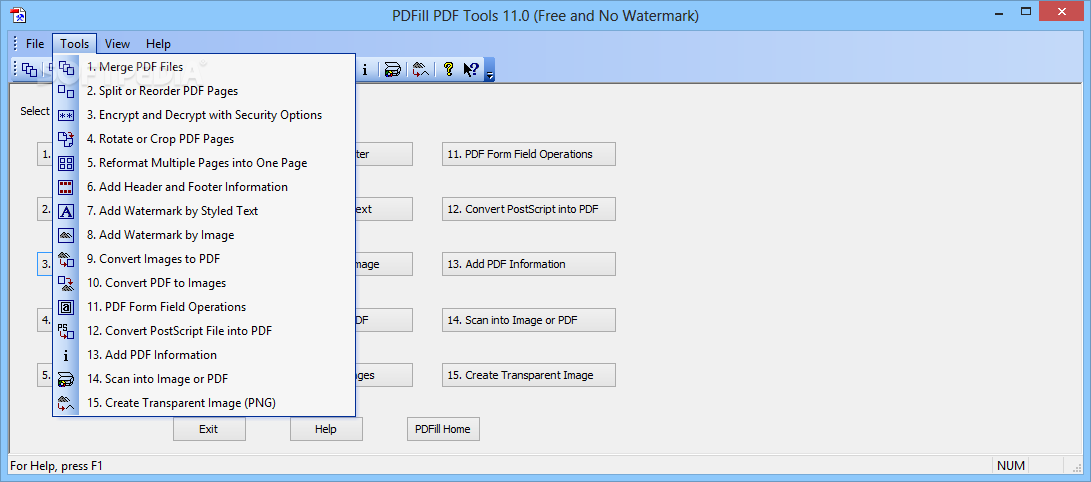Click the Create Transparent Image toolbar icon

[x=419, y=69]
